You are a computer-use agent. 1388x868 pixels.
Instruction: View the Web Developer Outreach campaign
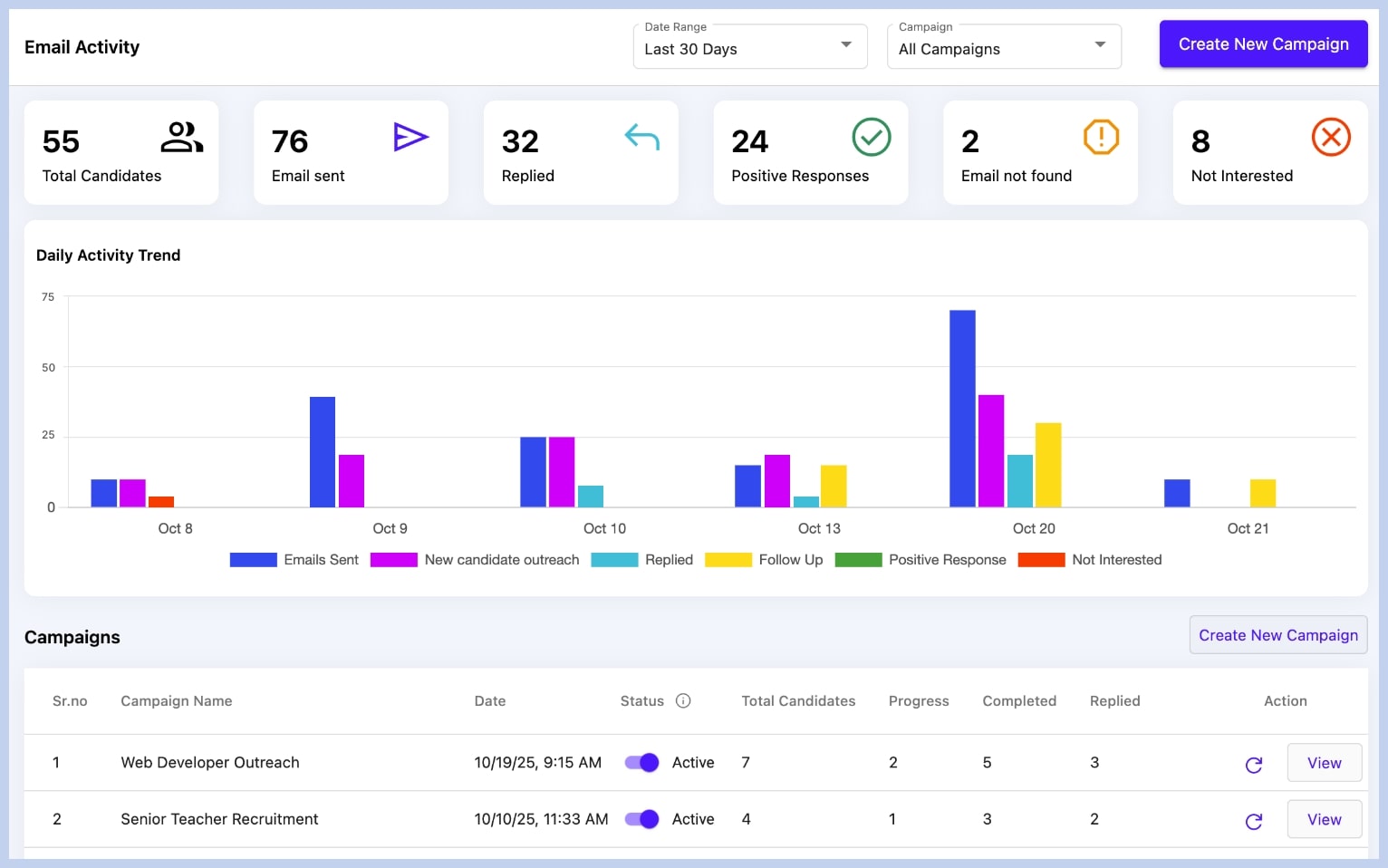(1324, 762)
